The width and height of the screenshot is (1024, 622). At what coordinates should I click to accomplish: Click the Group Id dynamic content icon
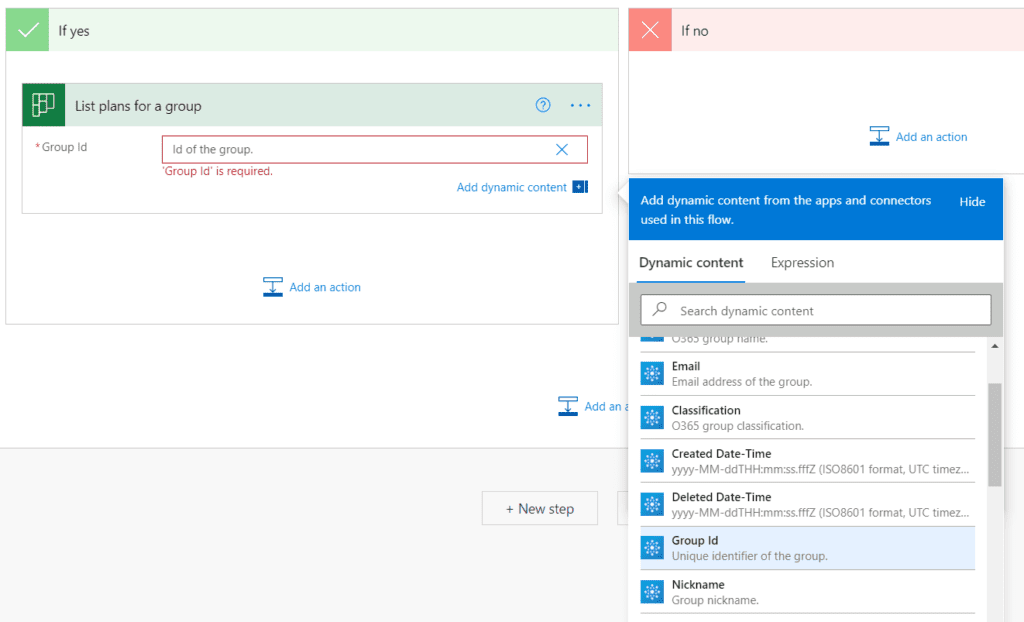pos(652,548)
